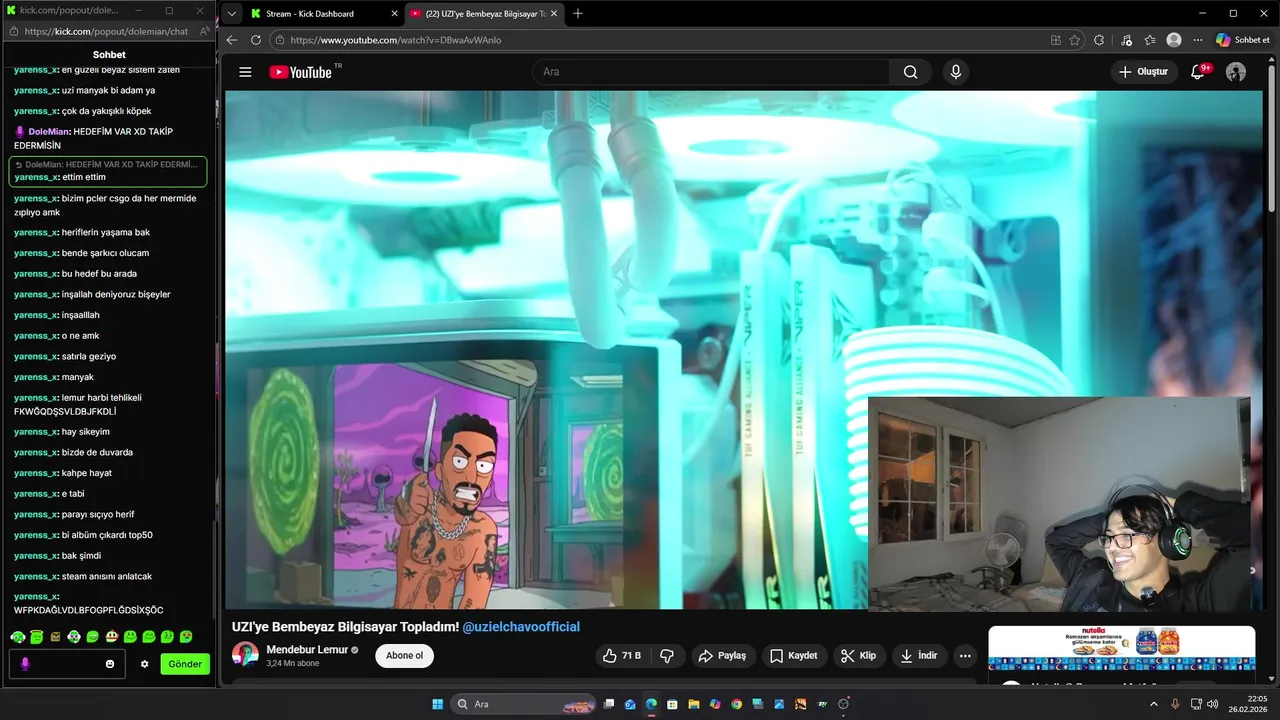The image size is (1280, 720).
Task: Click the İndir download button
Action: pos(918,656)
